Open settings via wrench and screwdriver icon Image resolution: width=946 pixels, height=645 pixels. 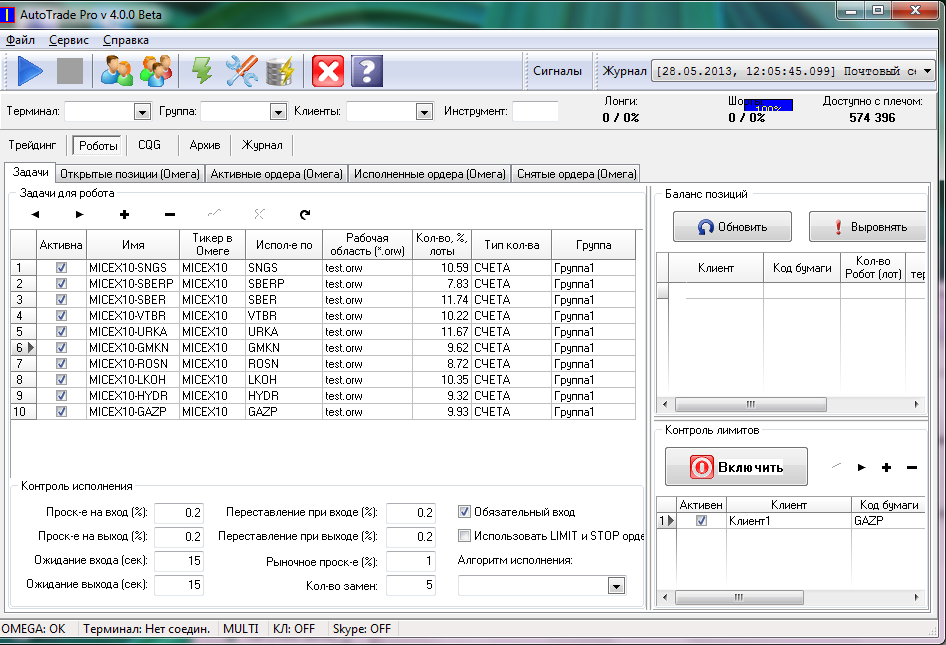(x=242, y=71)
